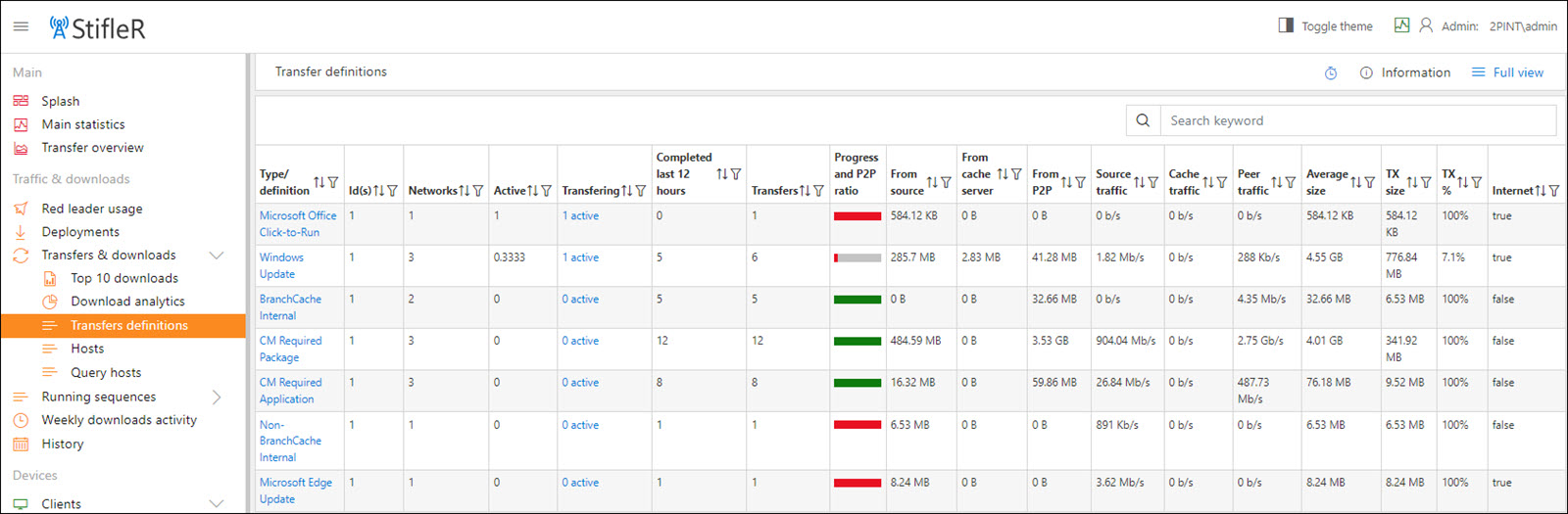
Task: Click the filter icon on Networks column
Action: (478, 191)
